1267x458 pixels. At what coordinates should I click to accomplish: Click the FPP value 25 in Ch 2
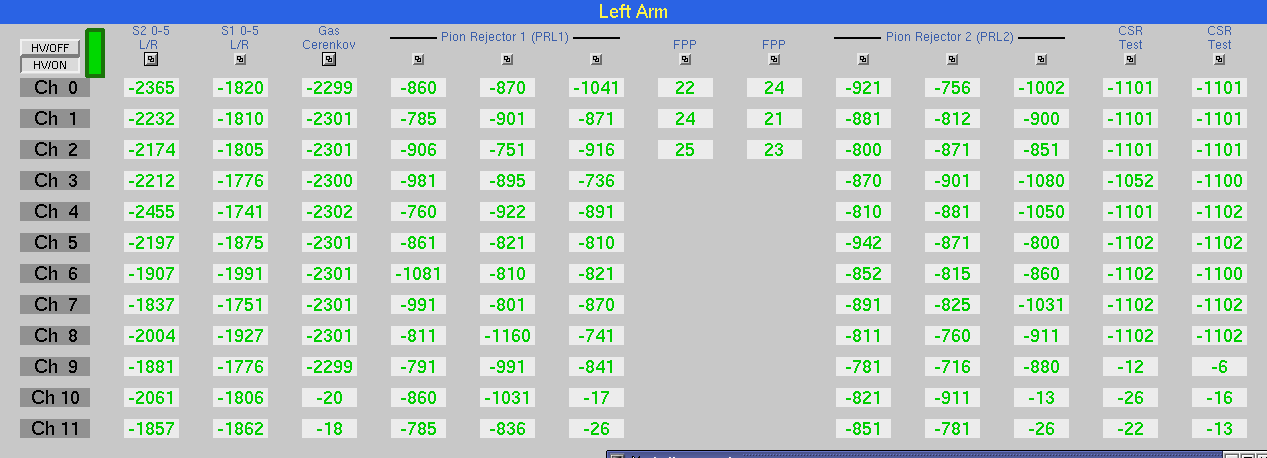click(685, 150)
